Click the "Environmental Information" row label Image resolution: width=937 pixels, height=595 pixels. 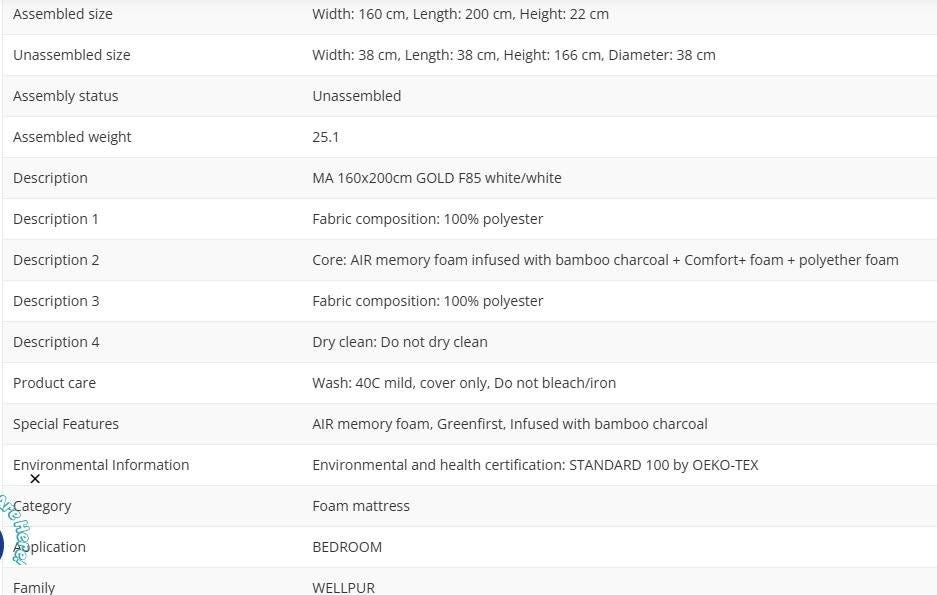[x=101, y=465]
